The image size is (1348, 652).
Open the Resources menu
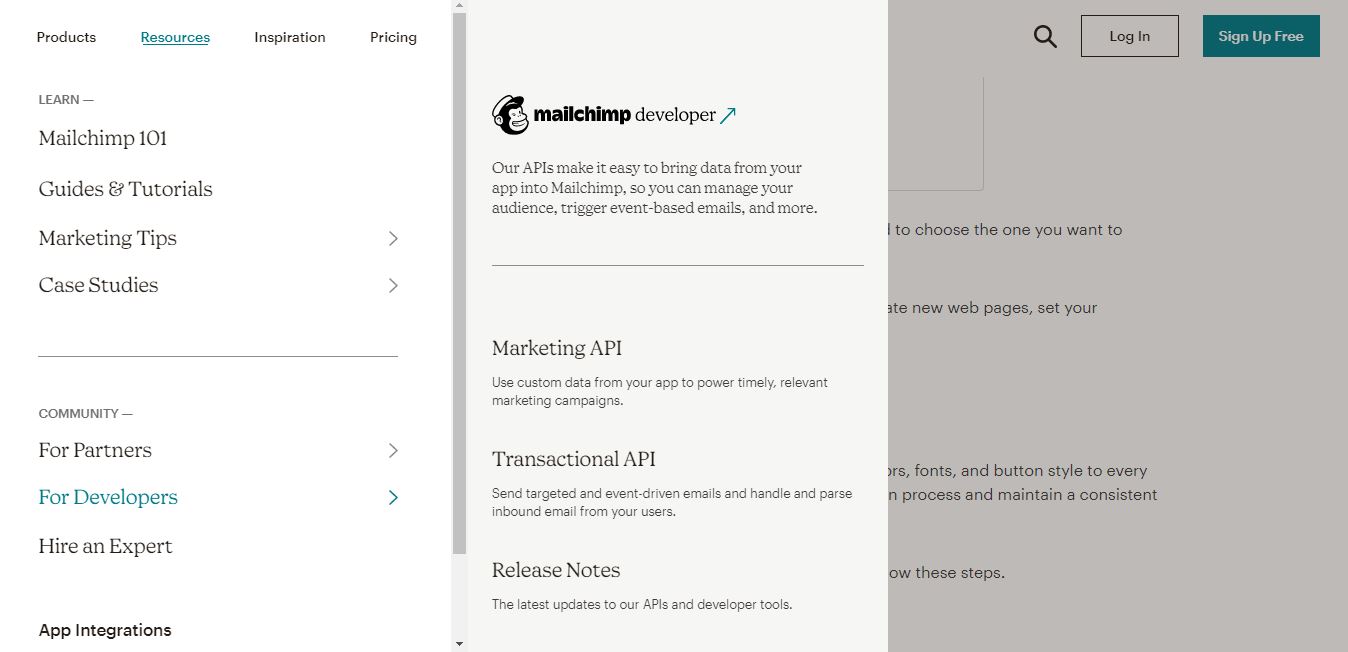point(175,37)
